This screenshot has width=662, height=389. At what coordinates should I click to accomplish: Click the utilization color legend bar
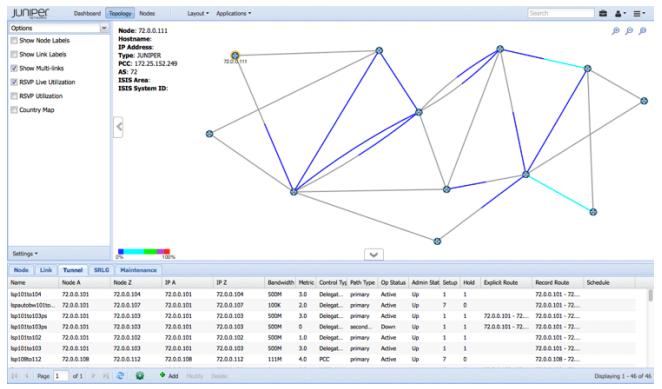[144, 251]
